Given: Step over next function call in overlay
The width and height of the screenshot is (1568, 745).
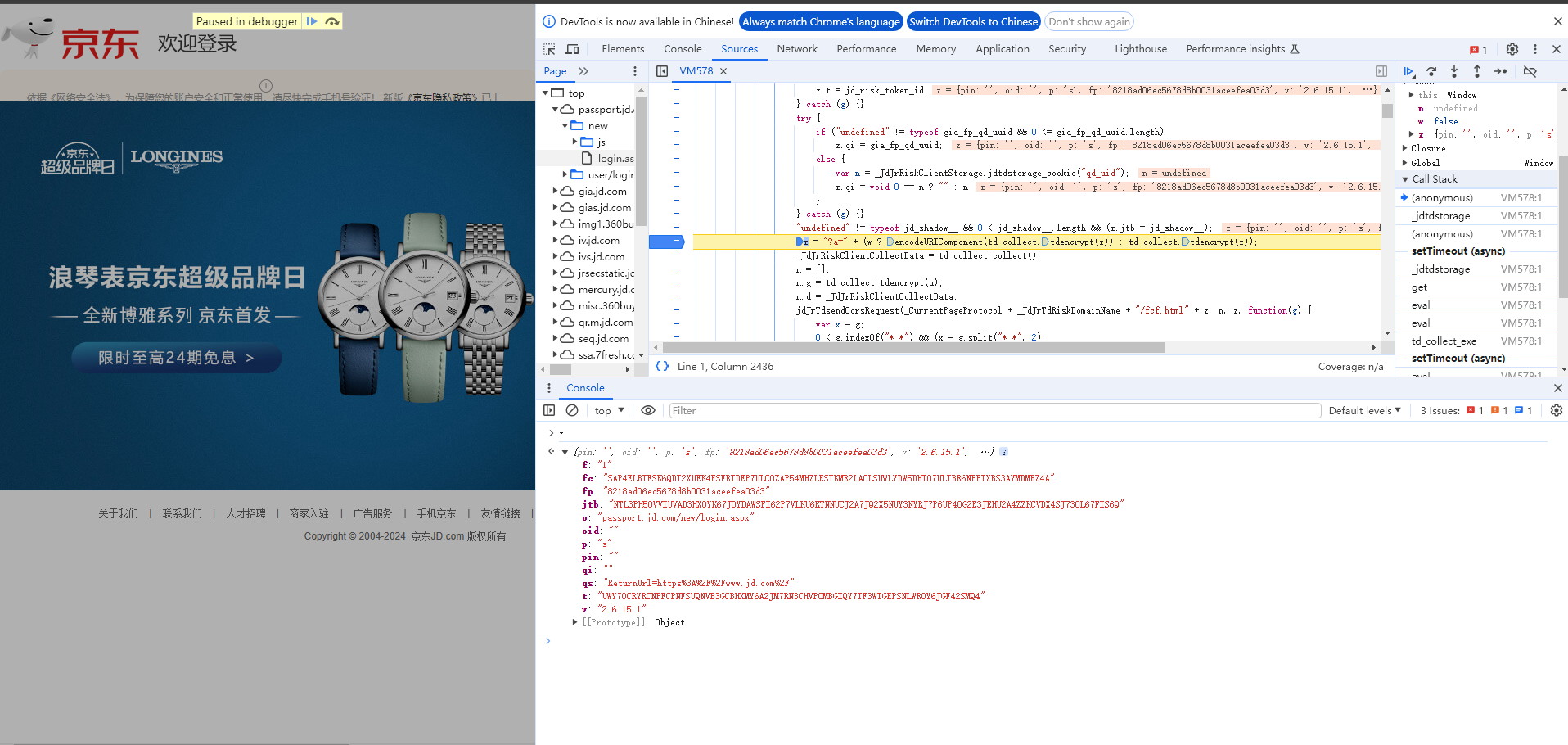Looking at the screenshot, I should coord(332,21).
